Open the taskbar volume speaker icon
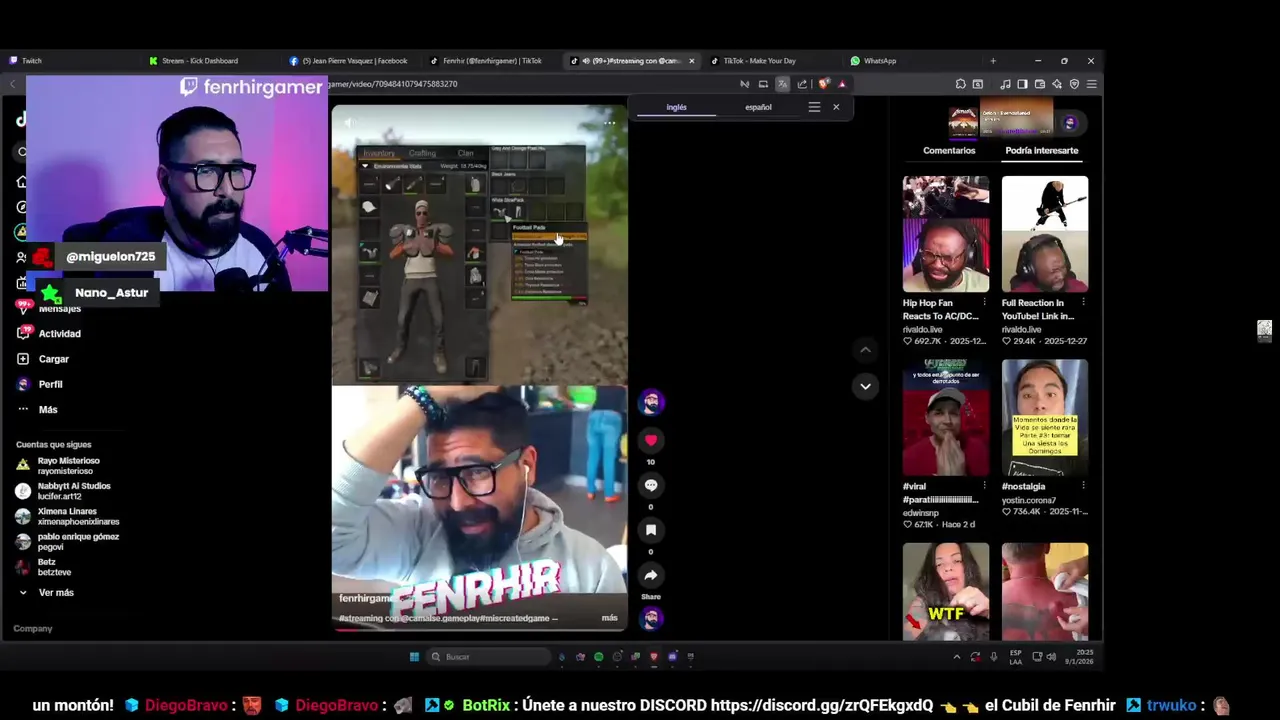The width and height of the screenshot is (1280, 720). 1051,657
